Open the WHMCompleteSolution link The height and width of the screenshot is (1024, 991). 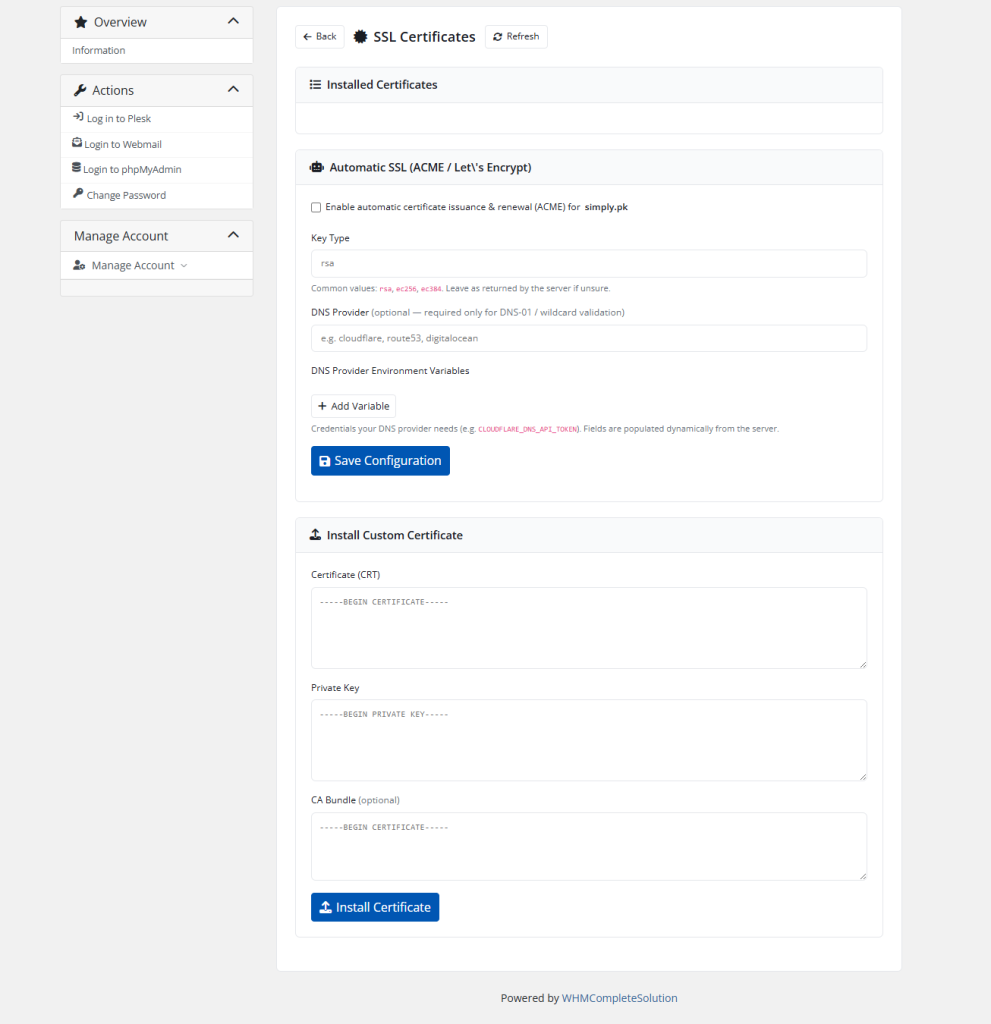tap(619, 998)
